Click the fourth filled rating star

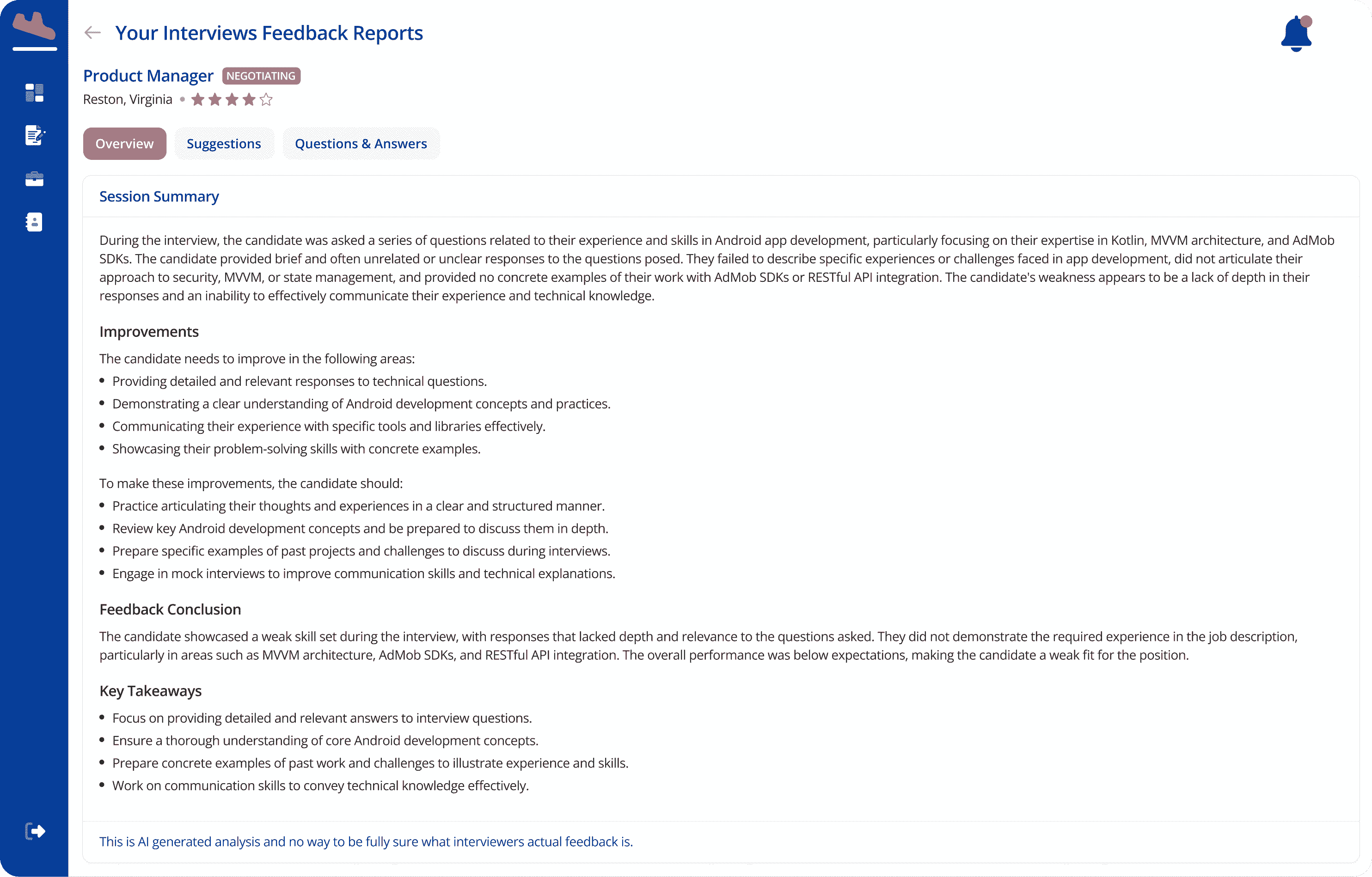coord(249,100)
